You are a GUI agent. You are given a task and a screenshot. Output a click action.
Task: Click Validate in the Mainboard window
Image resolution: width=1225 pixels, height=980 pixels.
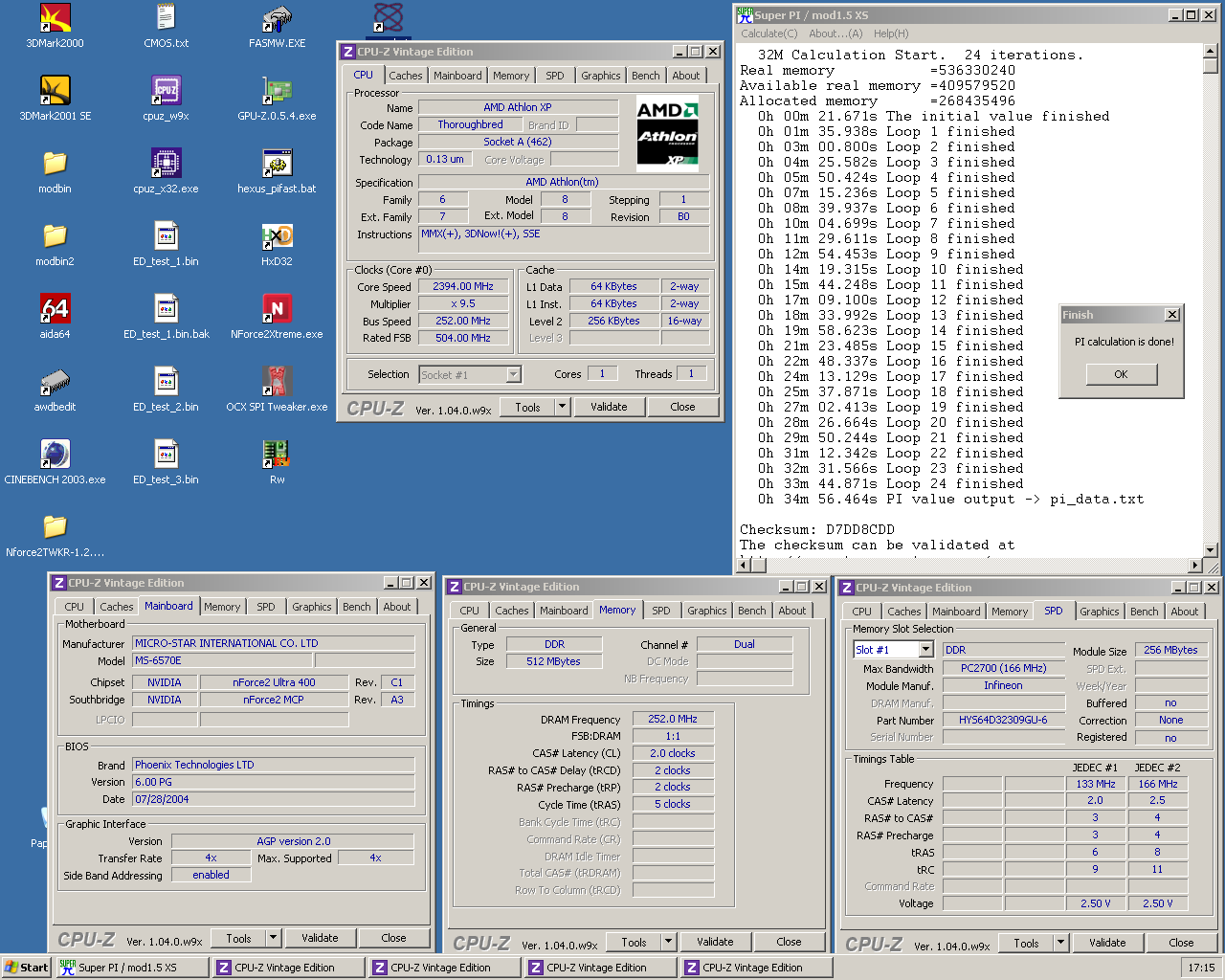click(x=320, y=938)
